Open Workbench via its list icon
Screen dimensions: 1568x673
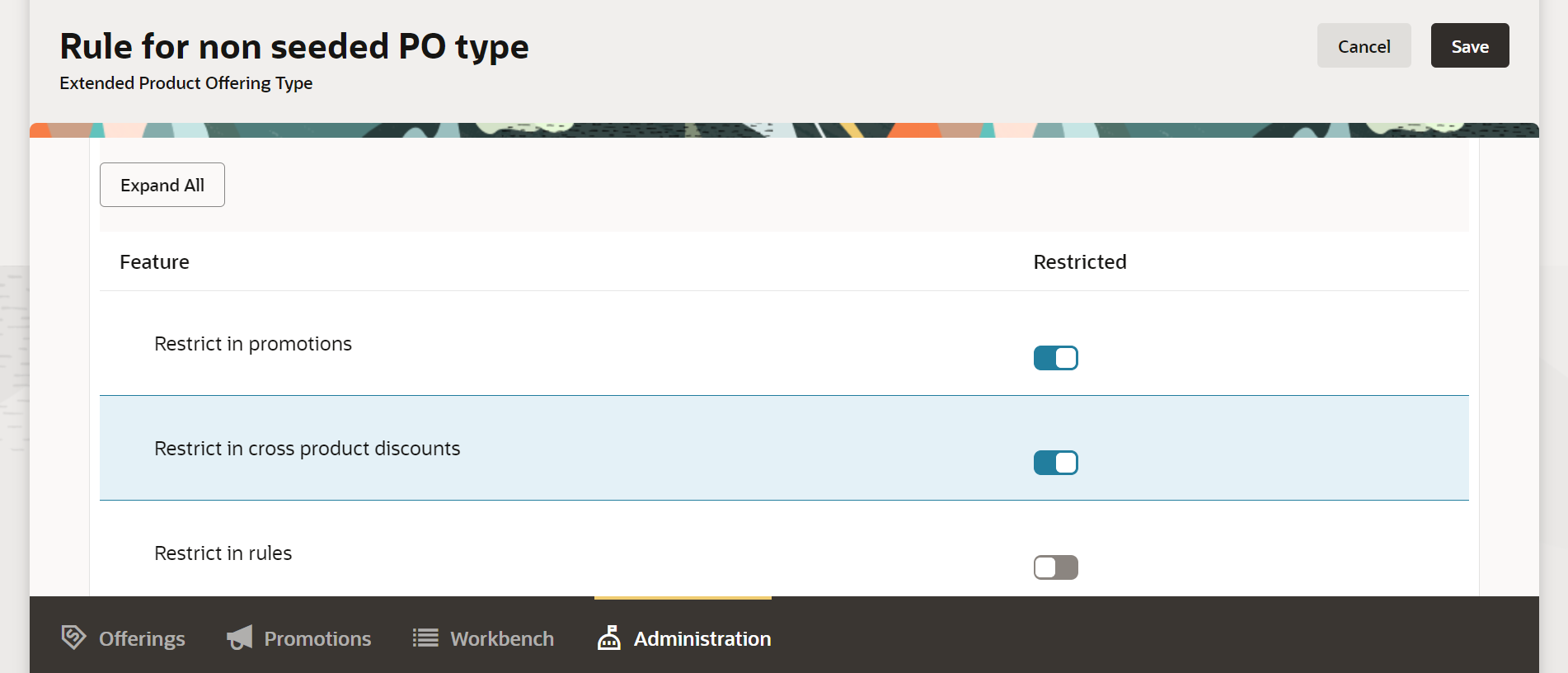(425, 637)
